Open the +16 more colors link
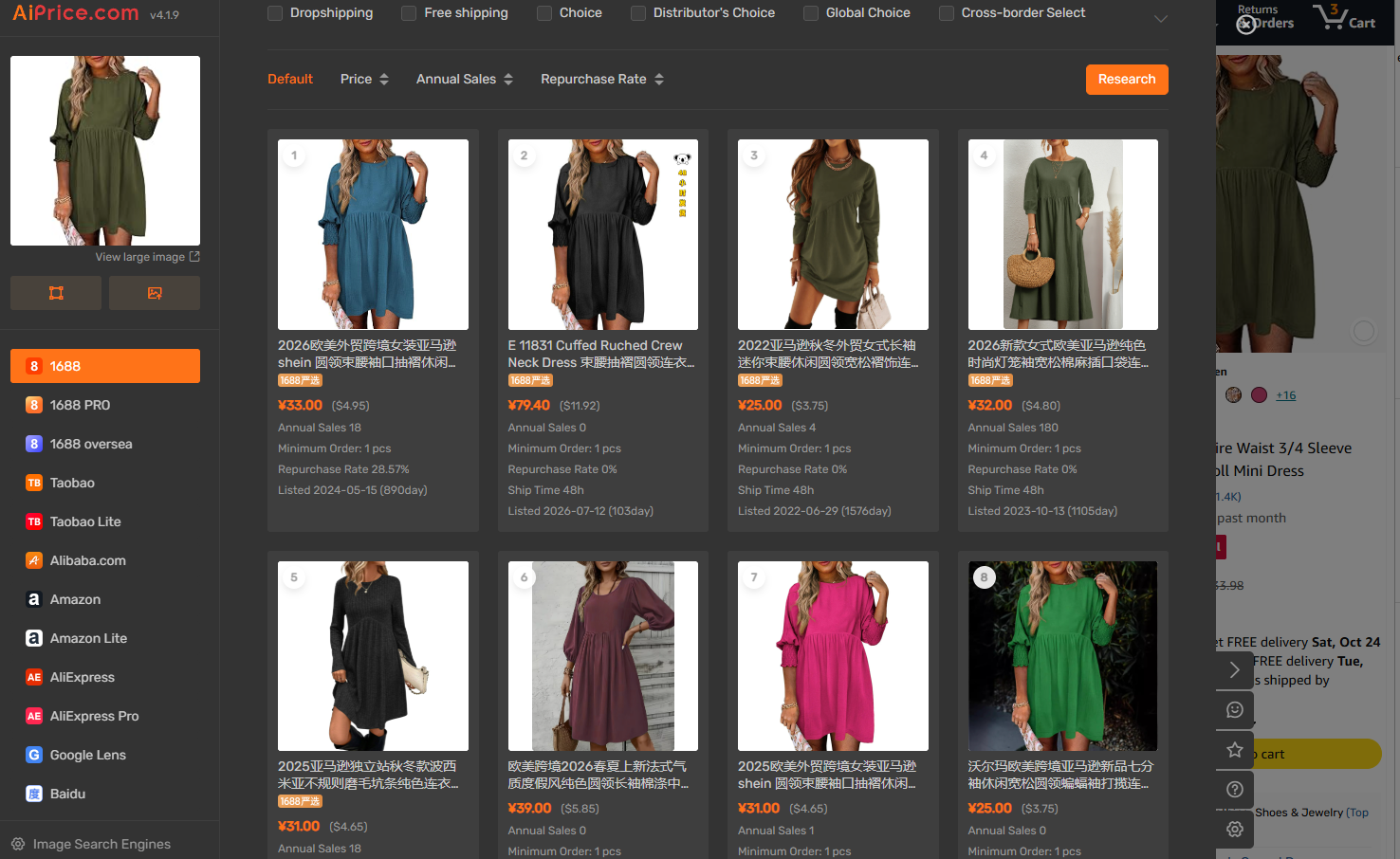1400x859 pixels. pyautogui.click(x=1286, y=395)
